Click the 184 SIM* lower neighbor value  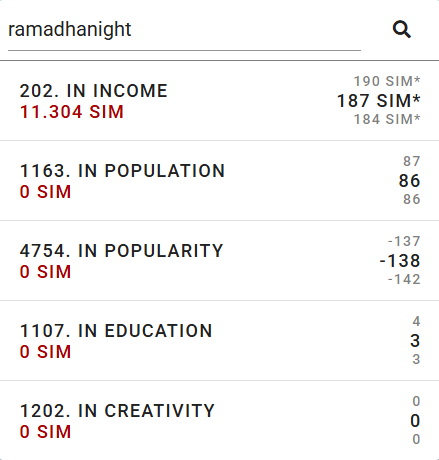coord(387,119)
